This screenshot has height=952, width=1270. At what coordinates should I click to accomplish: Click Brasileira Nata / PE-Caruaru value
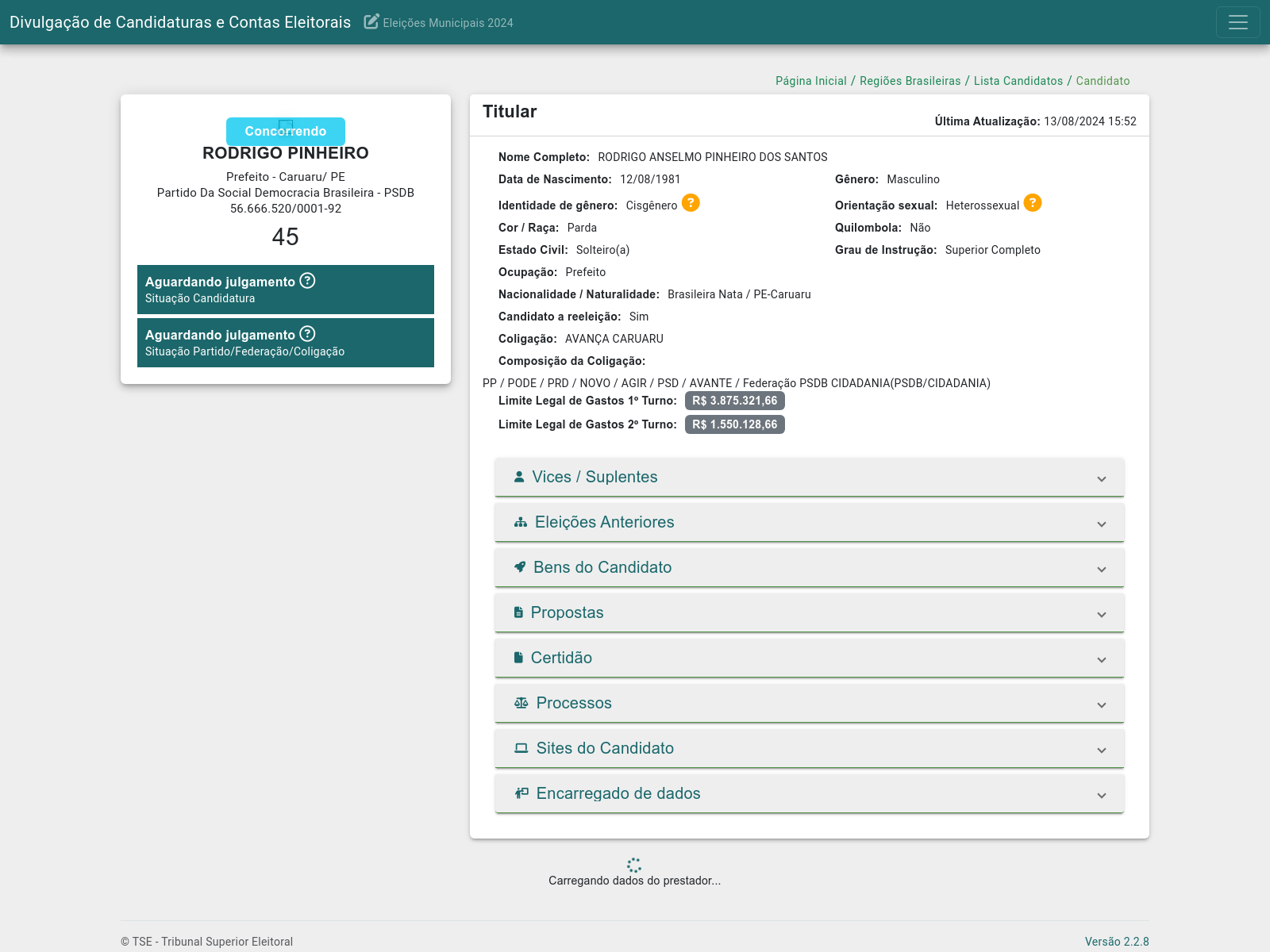click(x=739, y=294)
